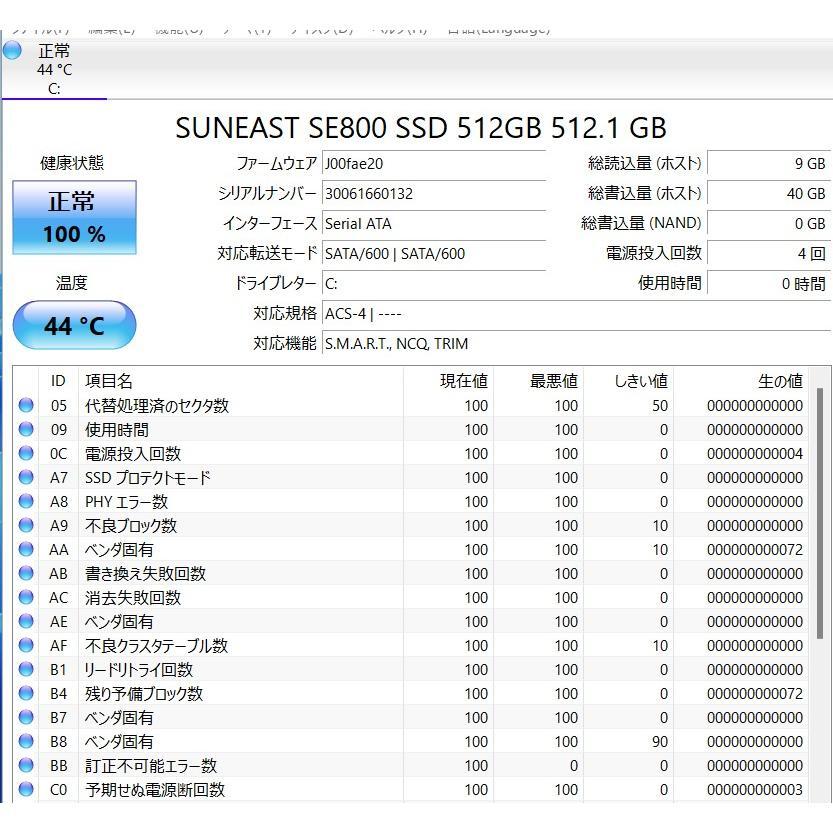The width and height of the screenshot is (833, 833).
Task: Click status orb in row 05
Action: coord(26,405)
